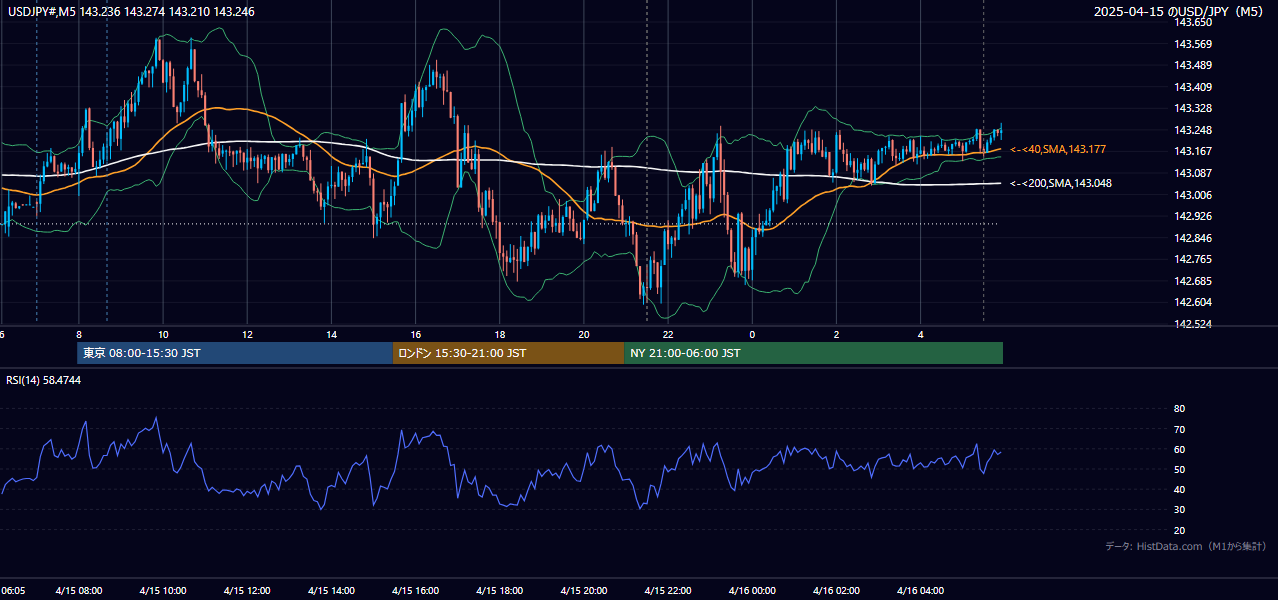Click price axis value 143.328
Viewport: 1278px width, 600px height.
pyautogui.click(x=1192, y=108)
